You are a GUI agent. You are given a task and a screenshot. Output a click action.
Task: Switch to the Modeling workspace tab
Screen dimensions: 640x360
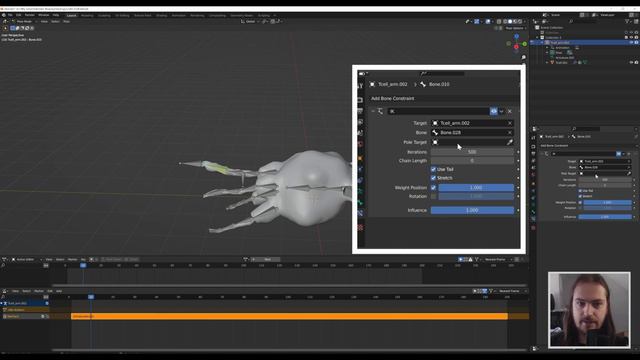tap(87, 16)
